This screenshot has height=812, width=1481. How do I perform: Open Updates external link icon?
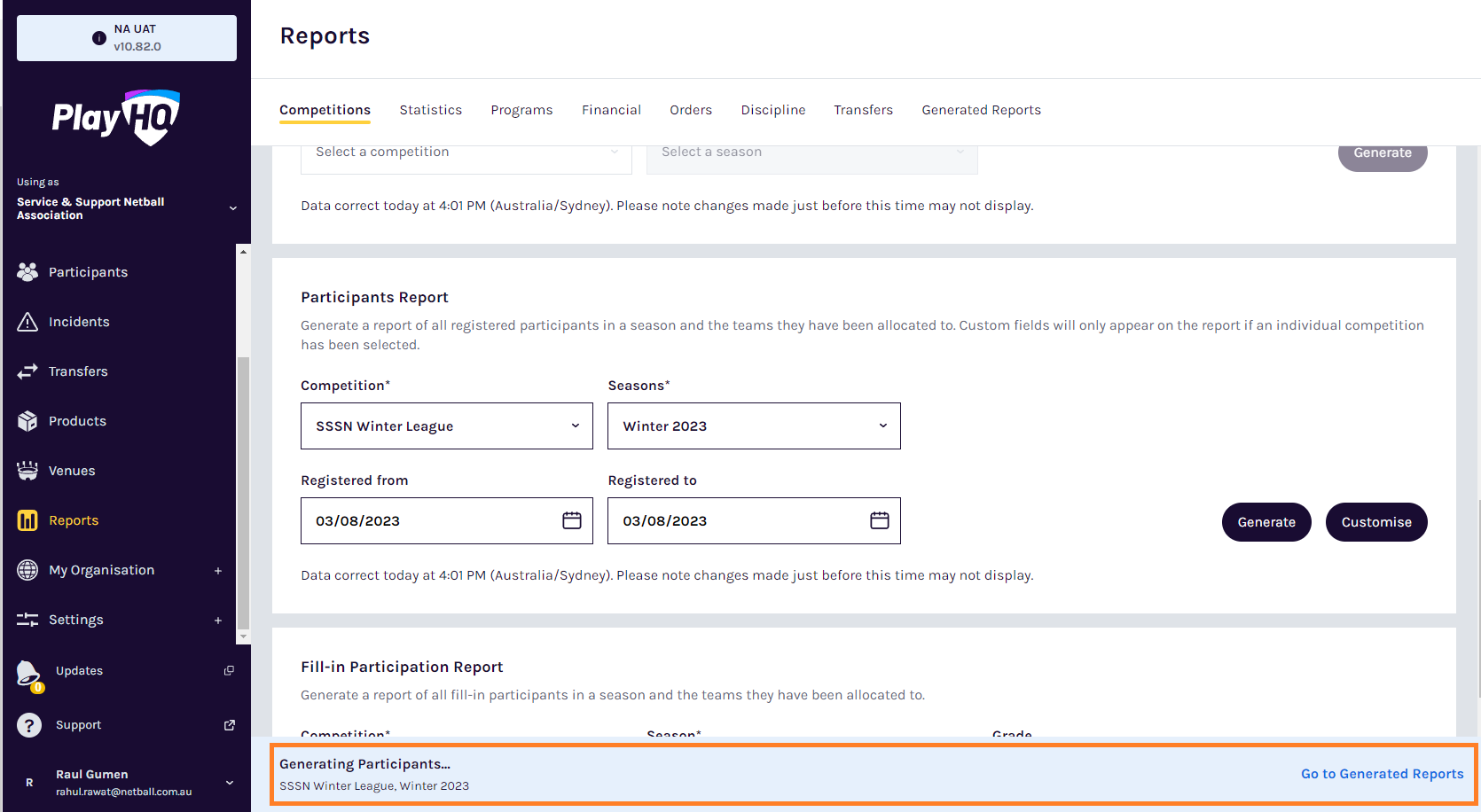pyautogui.click(x=229, y=671)
